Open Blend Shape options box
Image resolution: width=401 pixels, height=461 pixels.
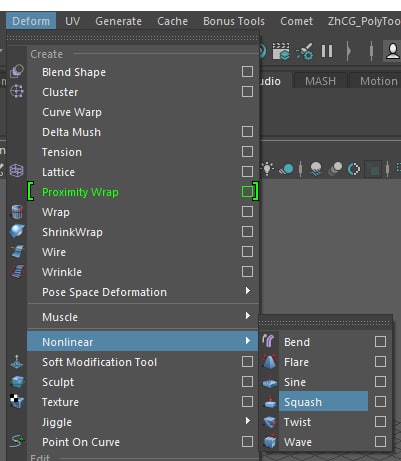pos(247,72)
